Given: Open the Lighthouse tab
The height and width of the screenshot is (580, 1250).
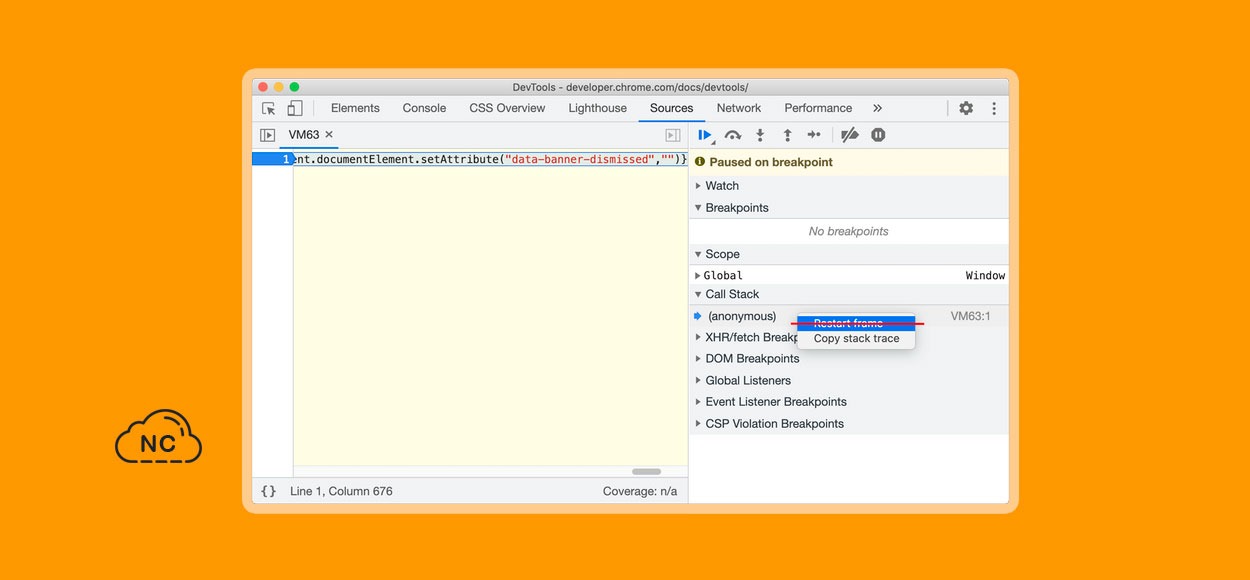Looking at the screenshot, I should tap(597, 108).
